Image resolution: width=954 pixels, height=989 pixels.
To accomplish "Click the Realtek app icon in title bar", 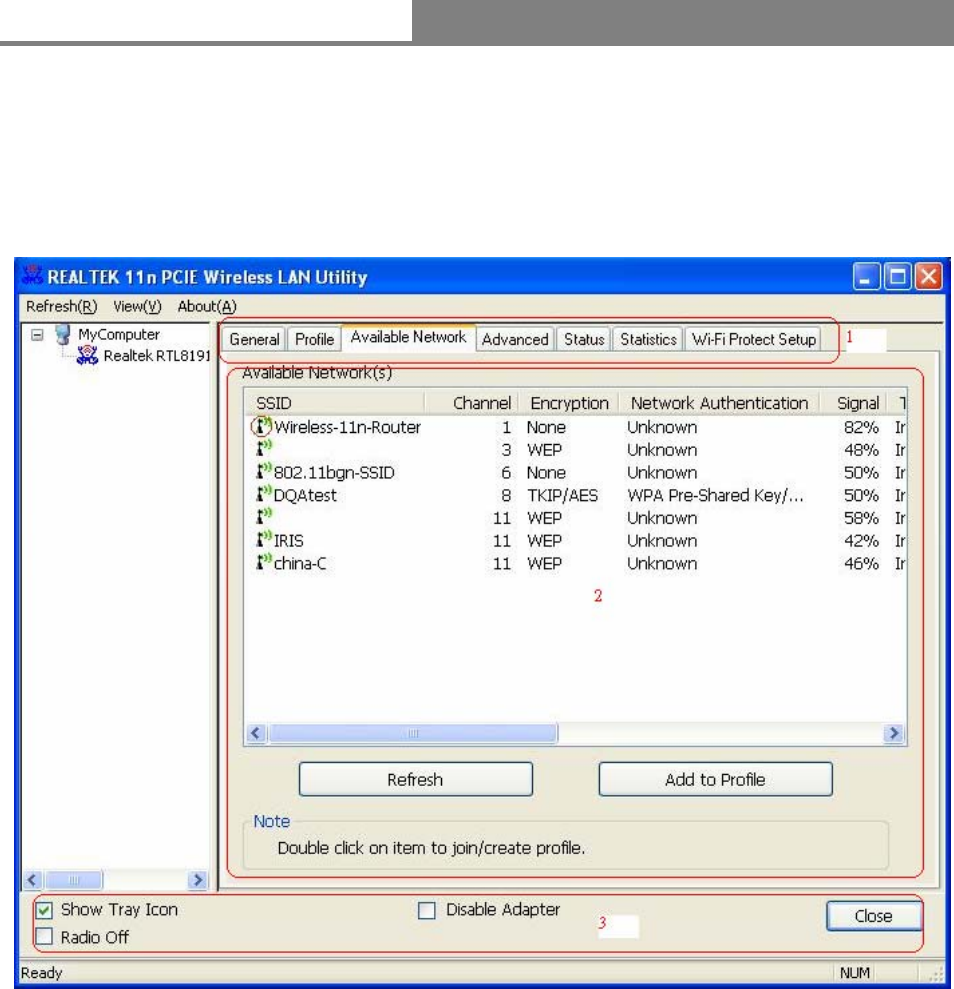I will coord(32,276).
